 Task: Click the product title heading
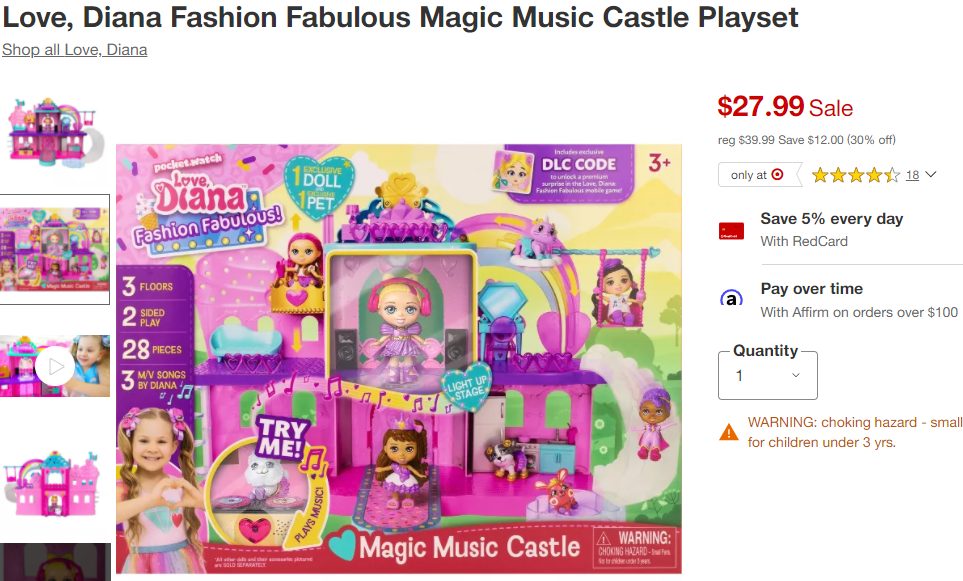pos(400,18)
